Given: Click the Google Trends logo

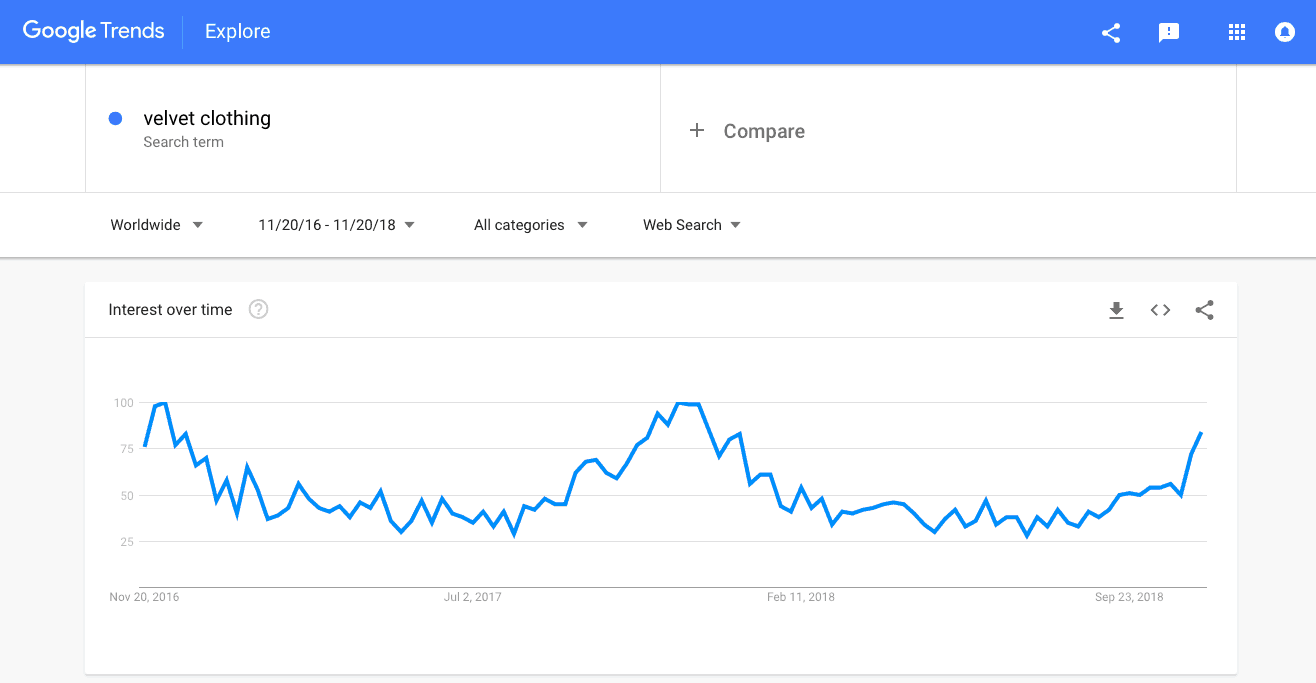Looking at the screenshot, I should (x=93, y=31).
